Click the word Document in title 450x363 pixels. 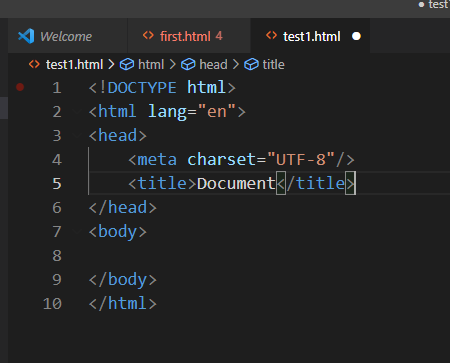[x=236, y=184]
